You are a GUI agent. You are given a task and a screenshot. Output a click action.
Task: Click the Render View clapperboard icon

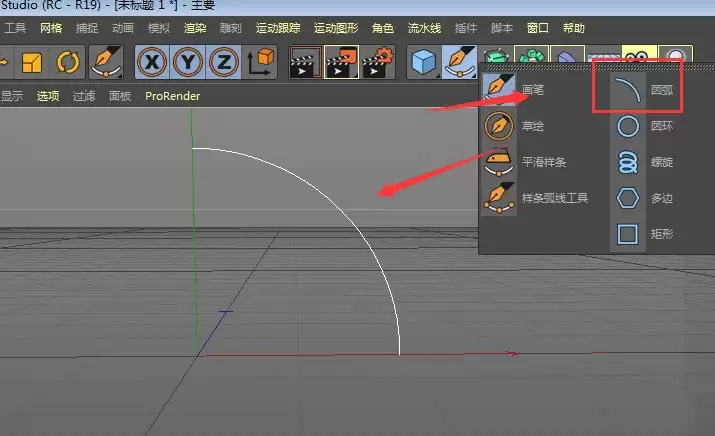[305, 62]
